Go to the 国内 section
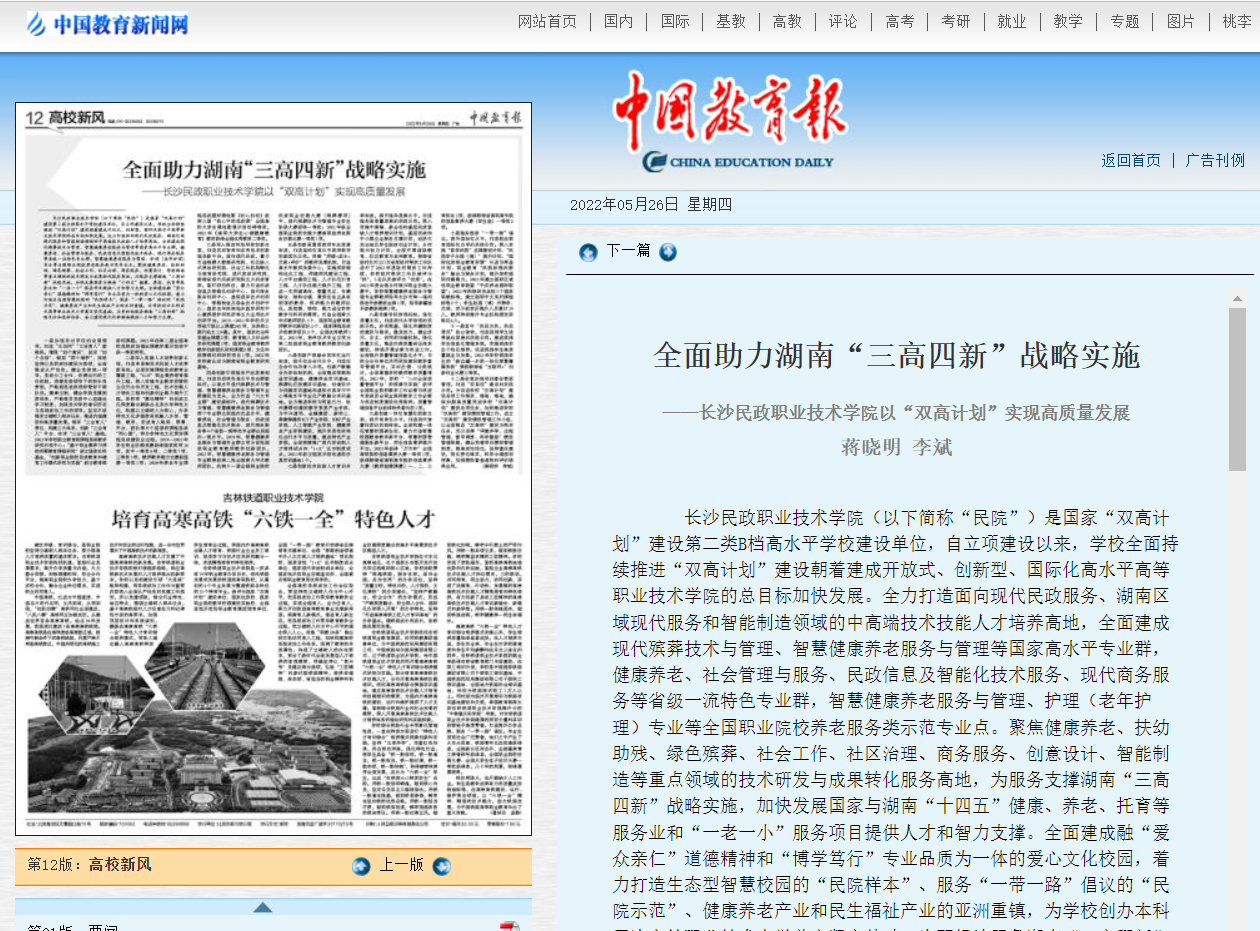 coord(618,21)
